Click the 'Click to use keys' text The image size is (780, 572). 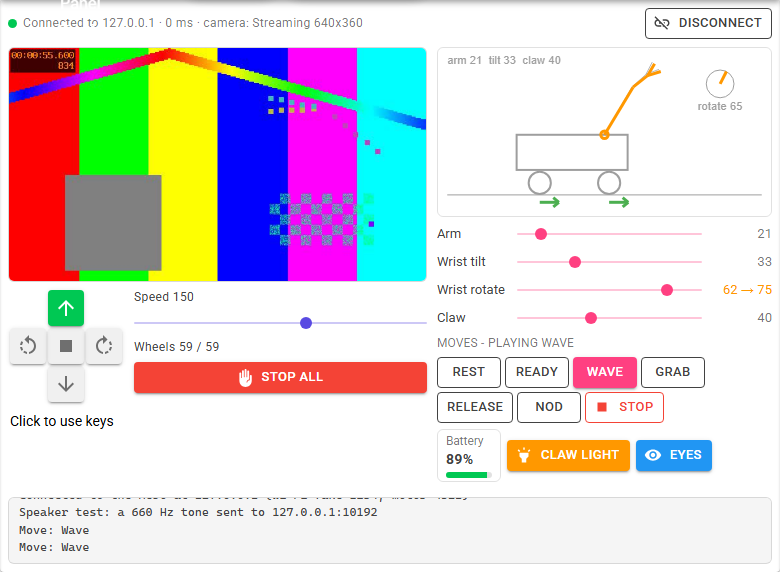62,421
